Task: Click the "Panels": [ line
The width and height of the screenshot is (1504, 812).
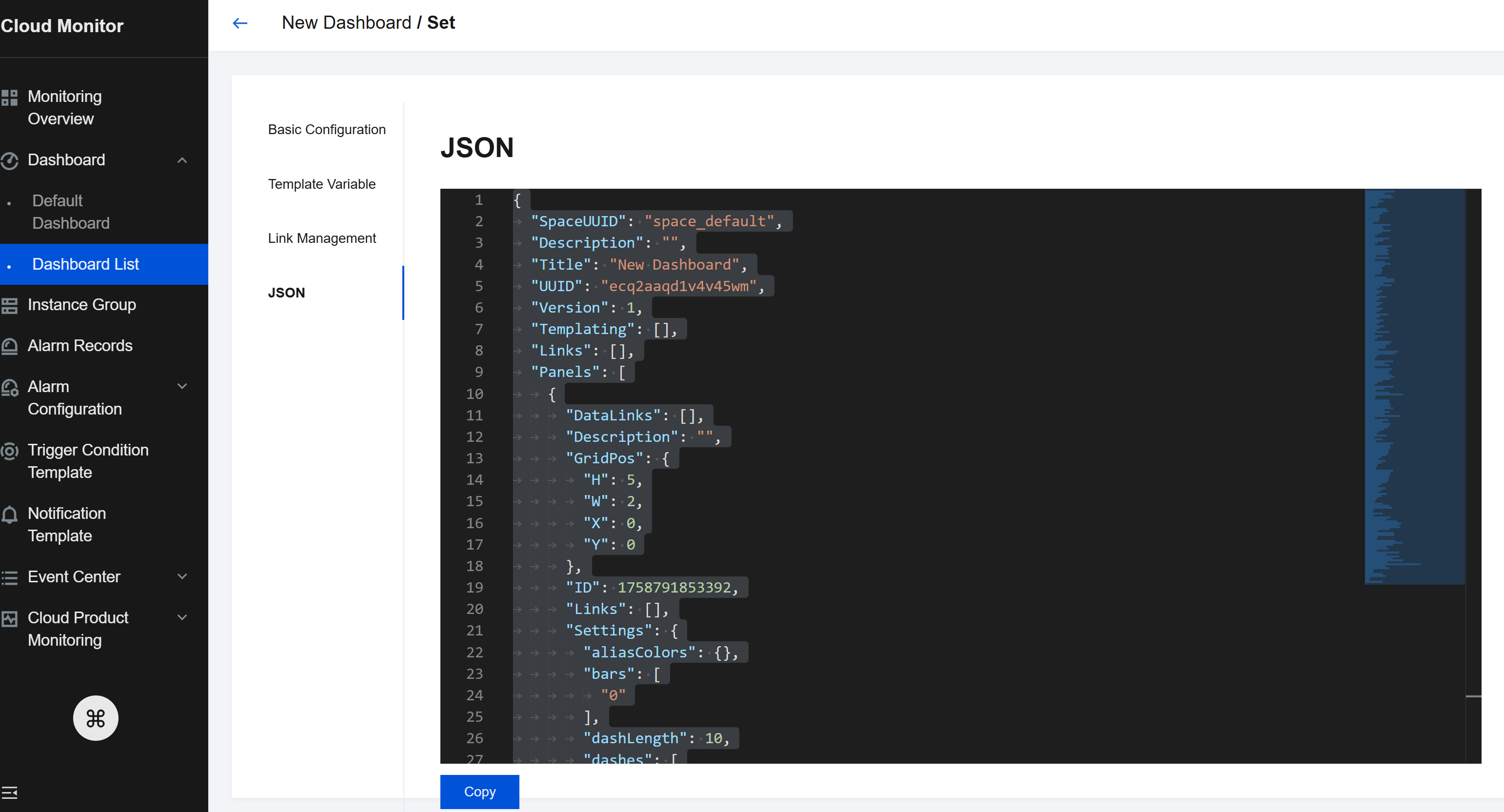Action: coord(577,372)
